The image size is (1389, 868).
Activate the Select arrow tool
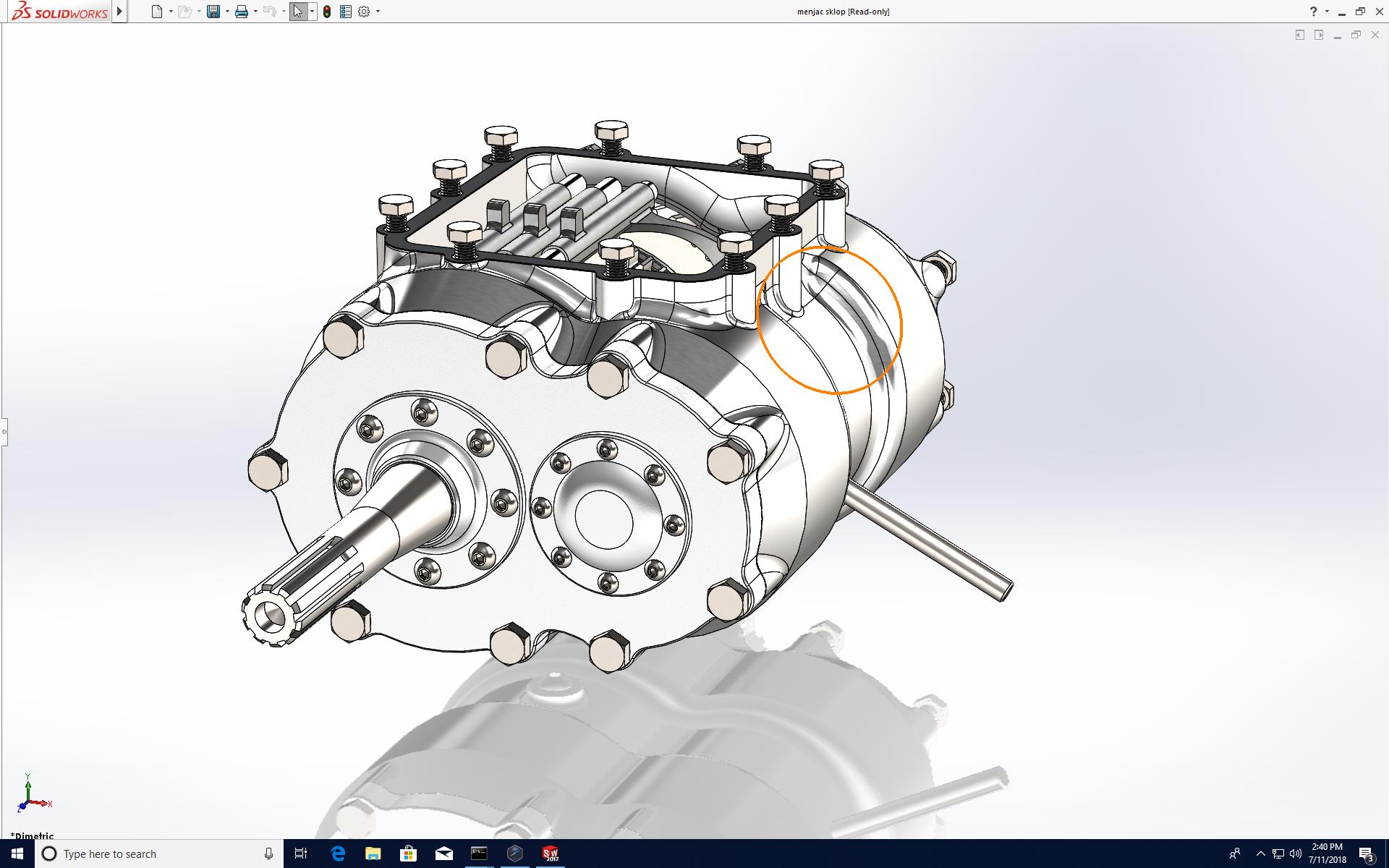tap(298, 12)
